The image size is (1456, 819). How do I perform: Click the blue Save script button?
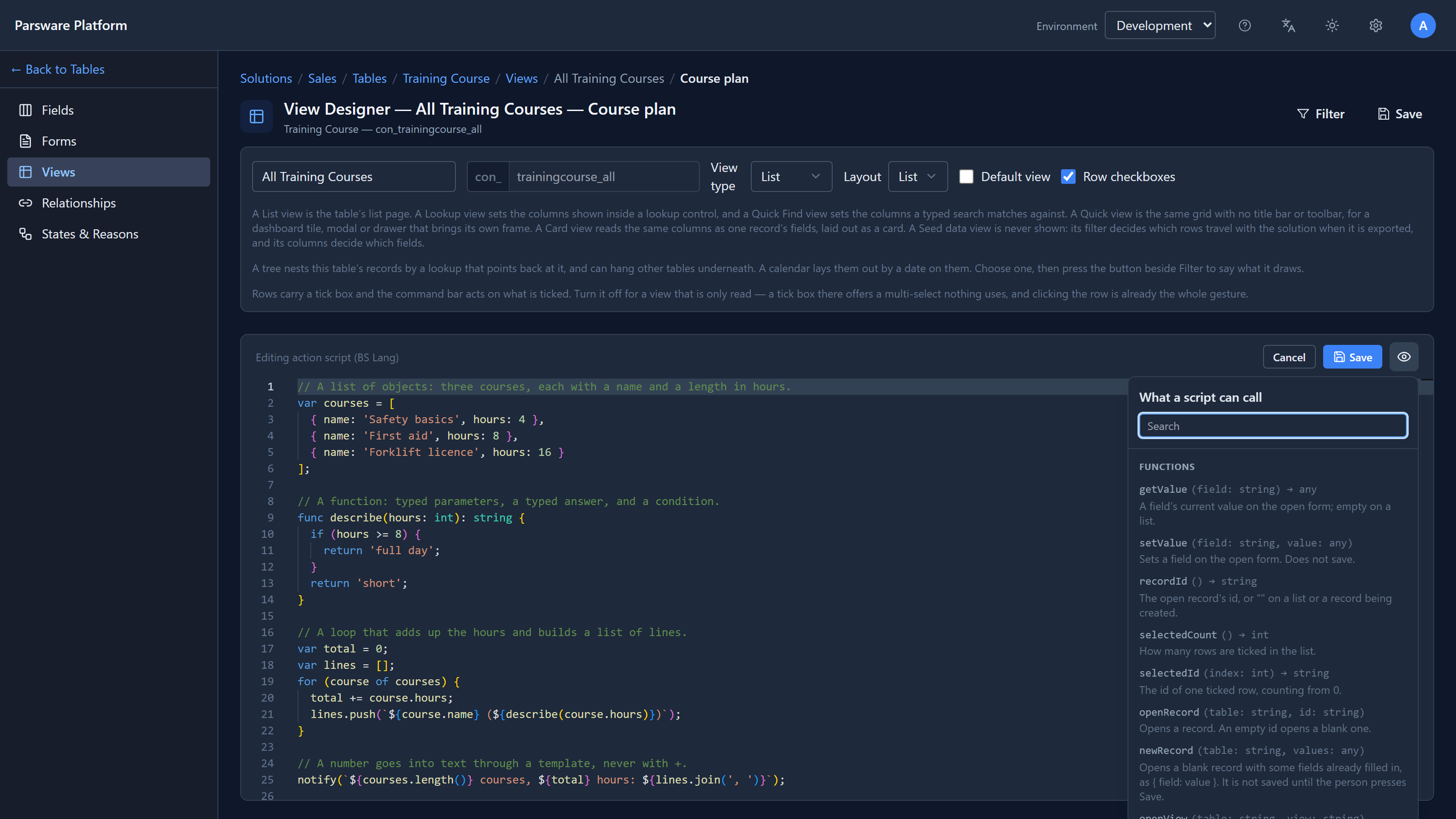1352,357
